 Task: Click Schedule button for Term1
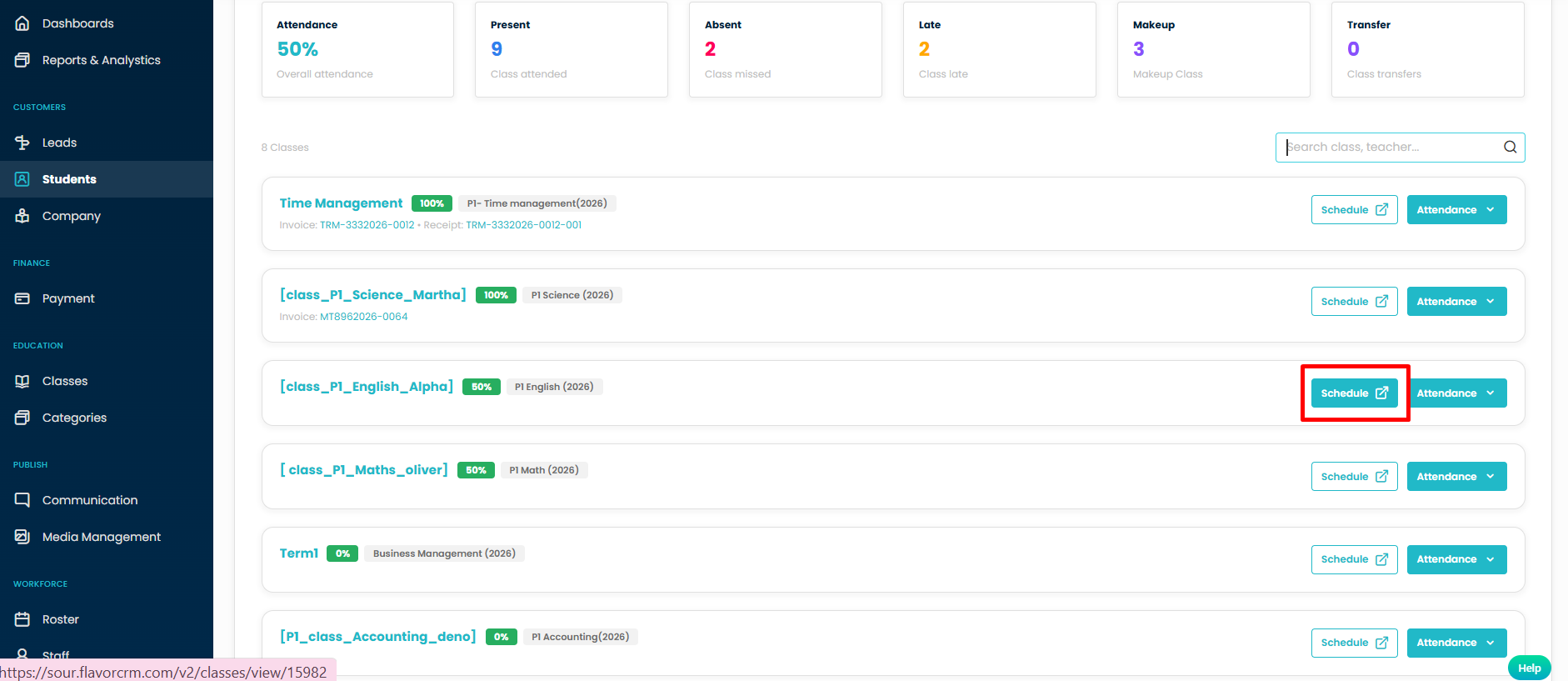1354,559
